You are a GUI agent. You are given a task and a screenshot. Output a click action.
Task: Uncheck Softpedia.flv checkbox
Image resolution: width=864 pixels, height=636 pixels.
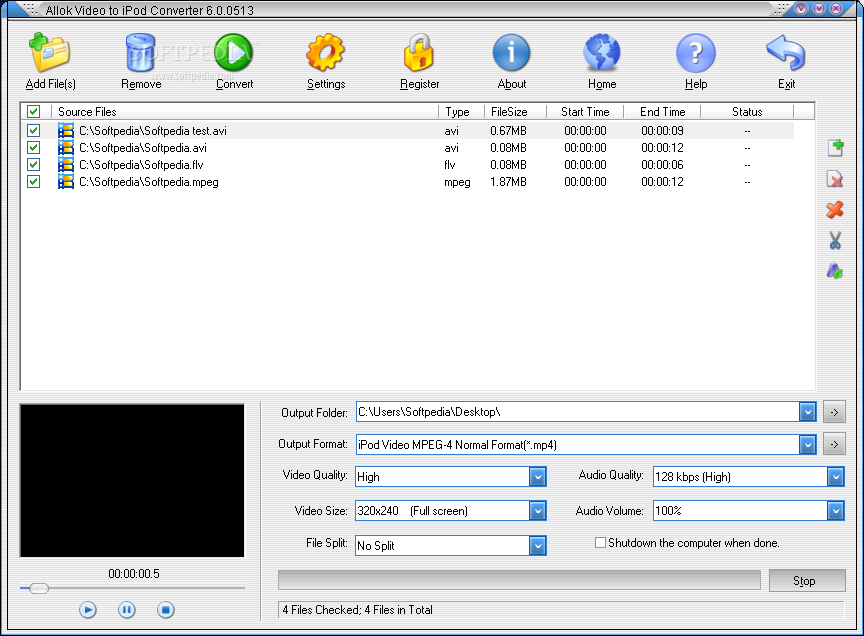(34, 165)
